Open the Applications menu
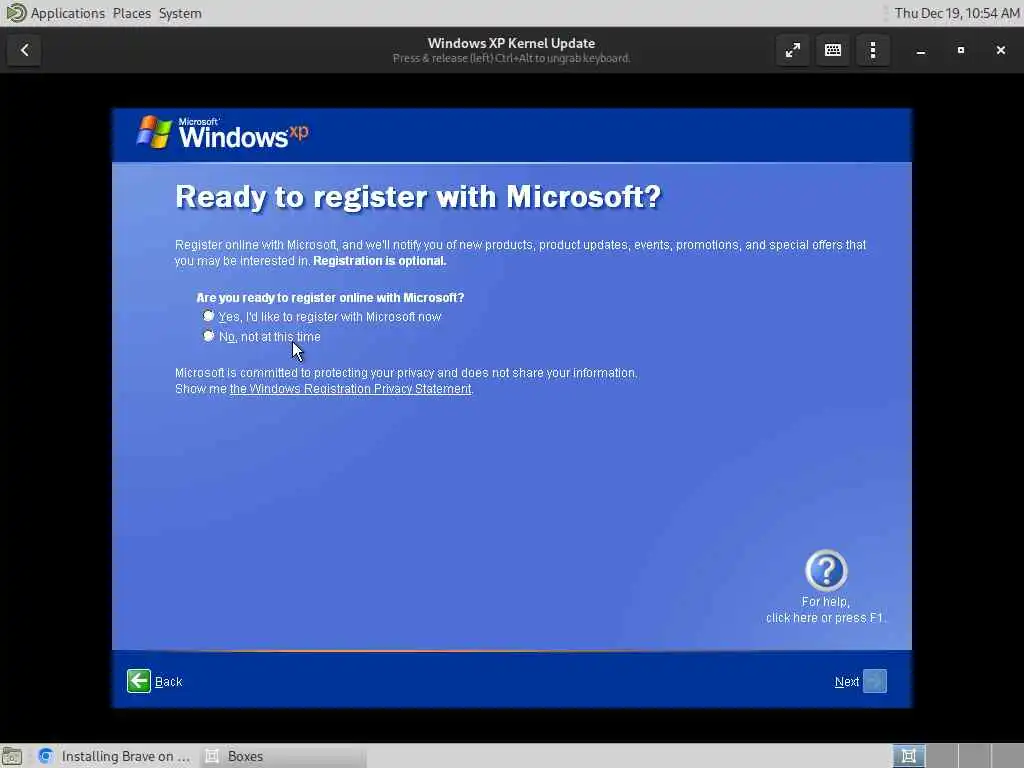The image size is (1024, 768). pos(68,13)
